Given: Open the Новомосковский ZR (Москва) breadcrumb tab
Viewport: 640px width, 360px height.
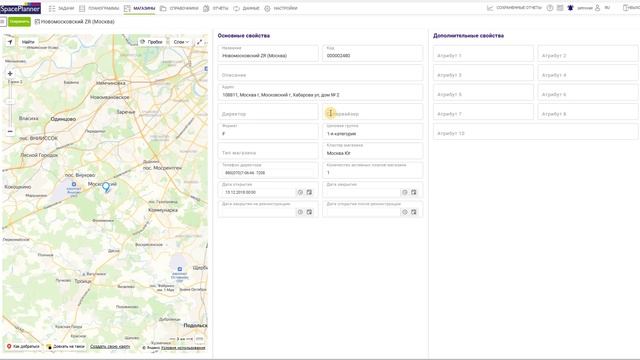Looking at the screenshot, I should click(x=75, y=22).
